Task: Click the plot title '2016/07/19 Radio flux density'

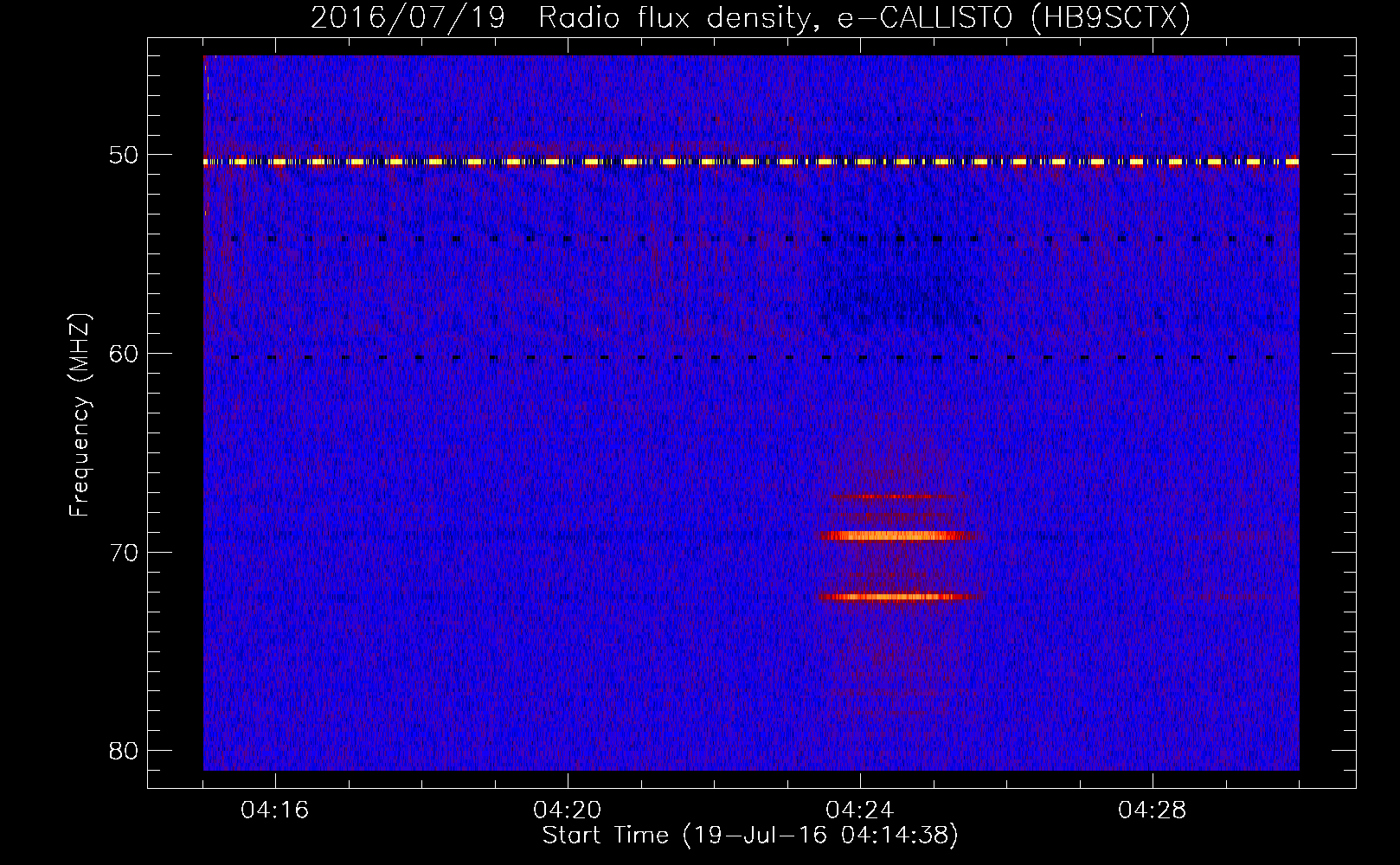Action: [x=750, y=17]
